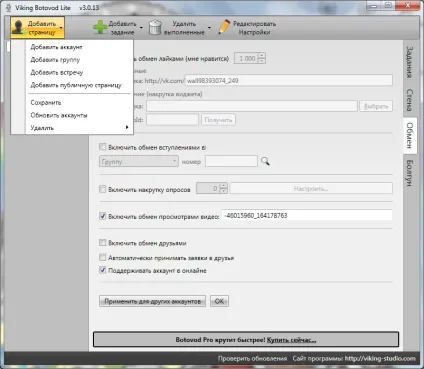Click the Настроить... button
This screenshot has width=424, height=369.
(x=311, y=189)
